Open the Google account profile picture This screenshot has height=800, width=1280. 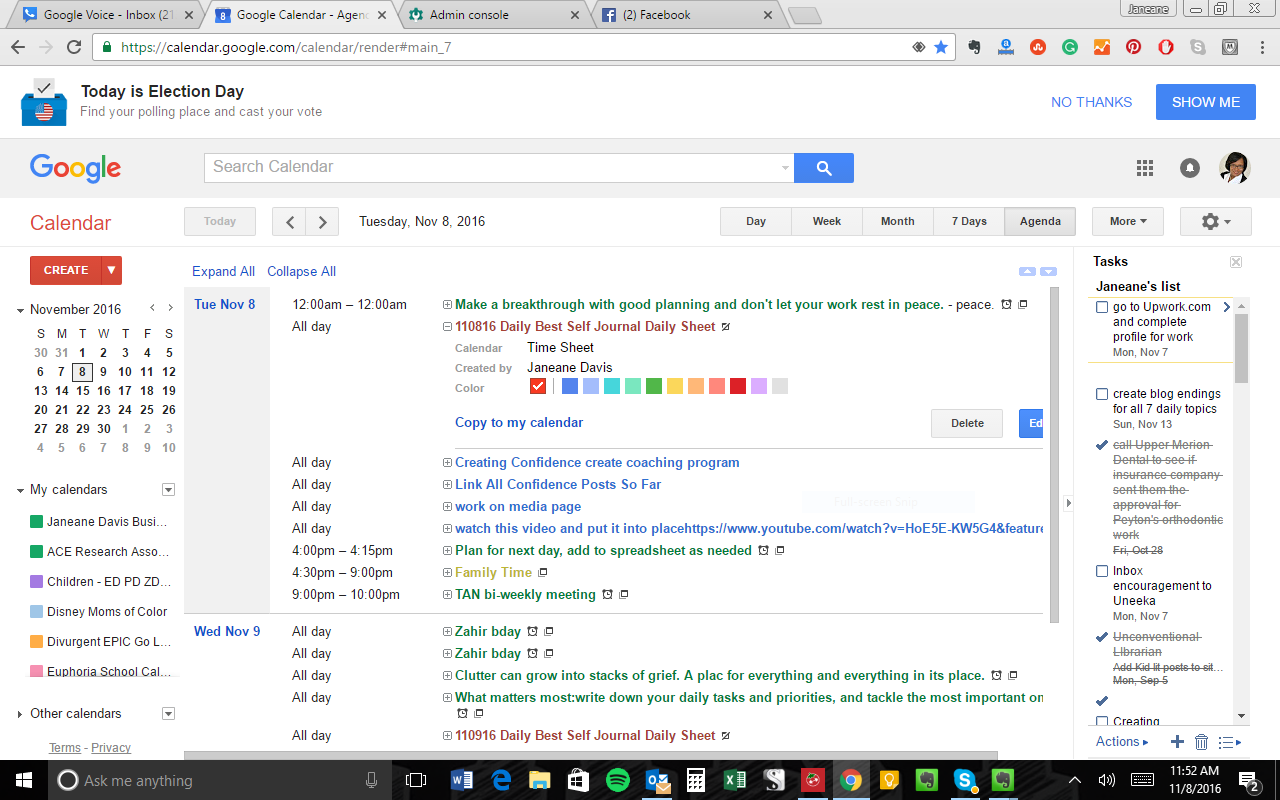(1235, 168)
